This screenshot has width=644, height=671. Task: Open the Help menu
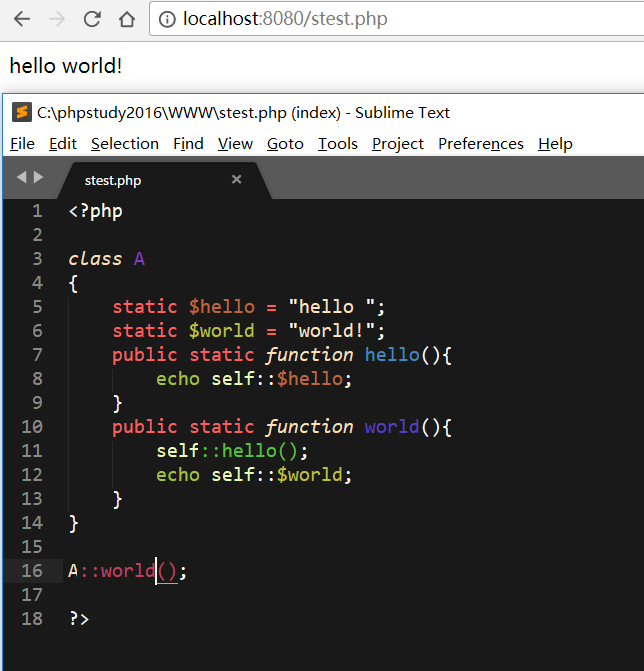pyautogui.click(x=555, y=144)
